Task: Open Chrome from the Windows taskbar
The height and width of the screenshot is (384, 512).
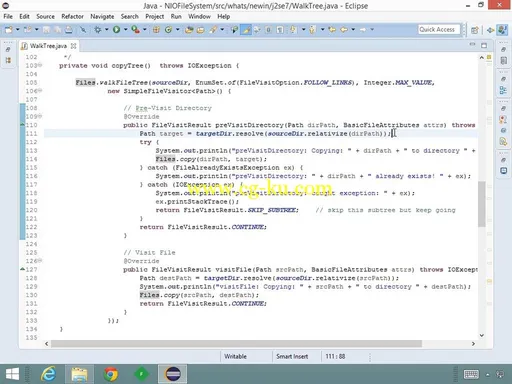Action: [x=111, y=374]
